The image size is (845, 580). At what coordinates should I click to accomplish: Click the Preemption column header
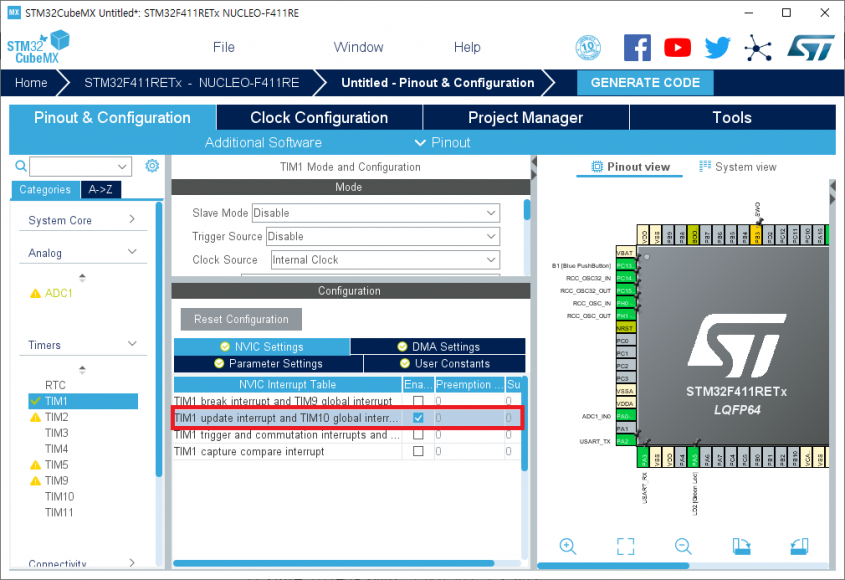coord(469,384)
